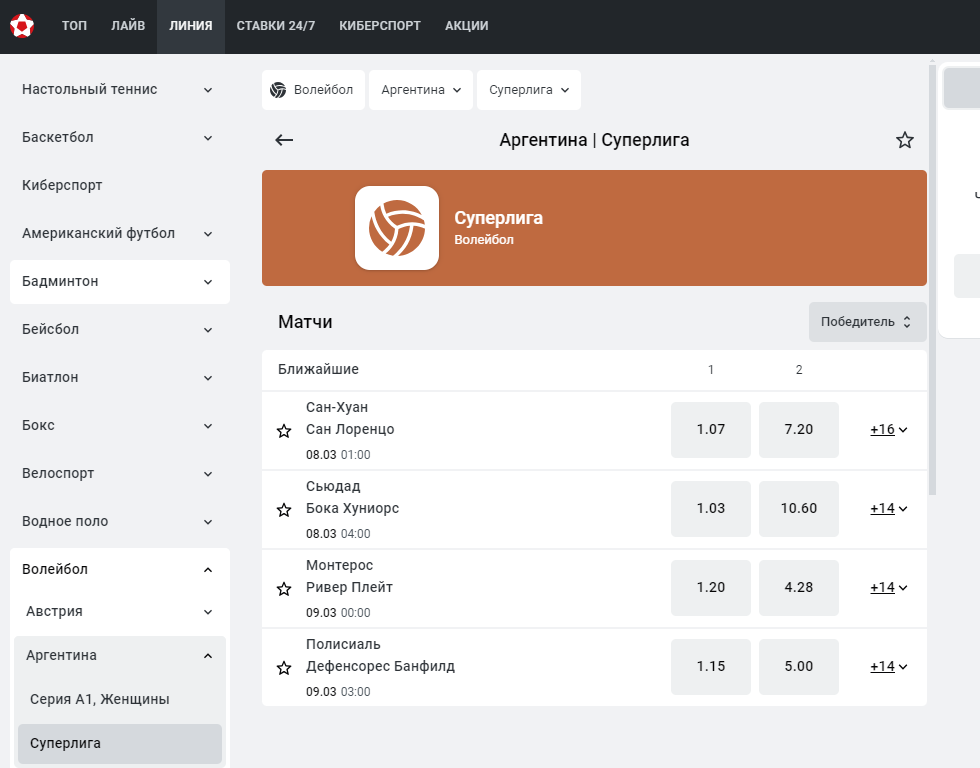Select Суперлига in the sidebar
This screenshot has height=768, width=980.
[120, 744]
